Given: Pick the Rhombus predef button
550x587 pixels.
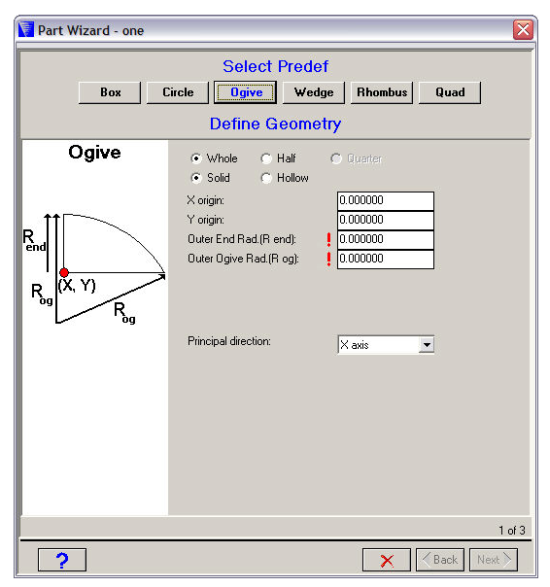Looking at the screenshot, I should pyautogui.click(x=382, y=92).
